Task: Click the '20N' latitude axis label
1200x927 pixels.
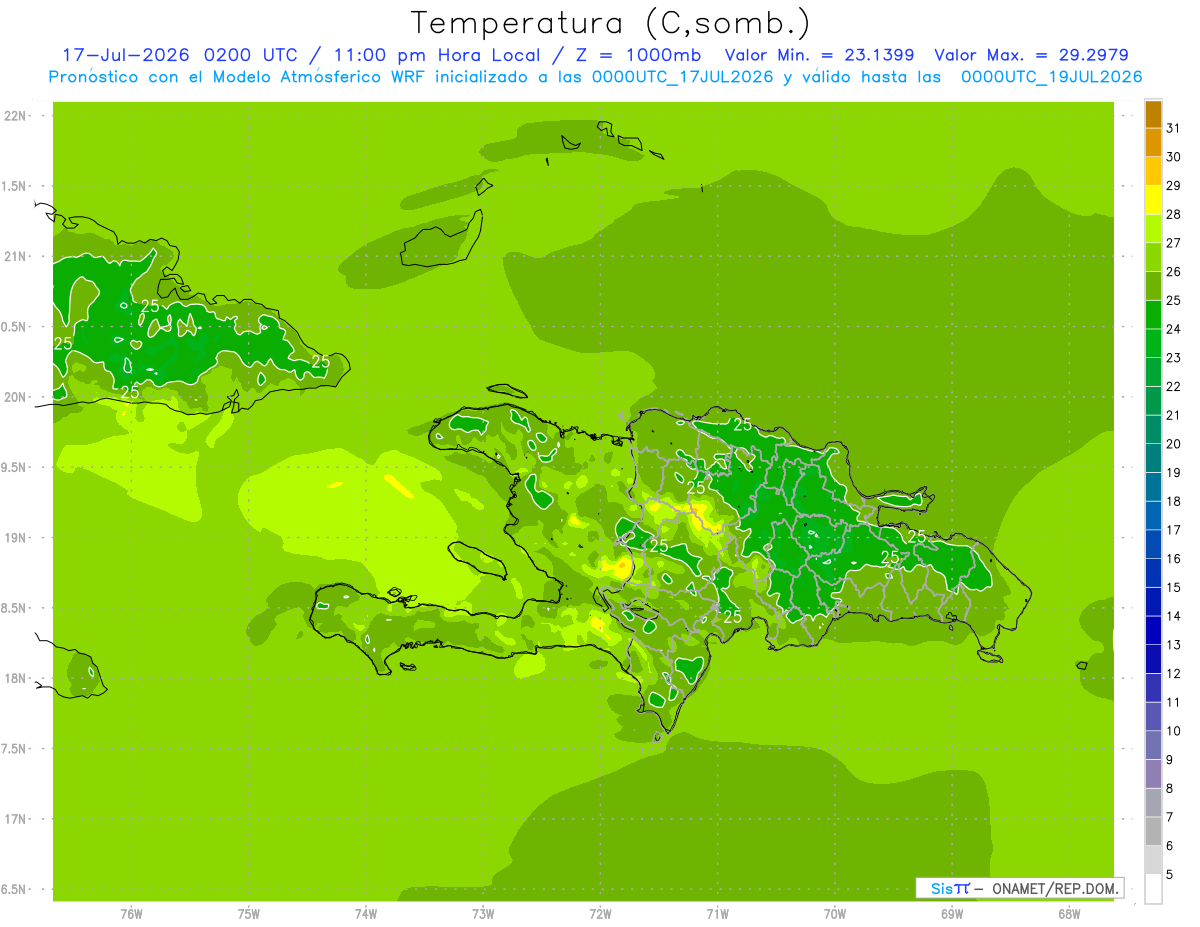Action: 14,397
